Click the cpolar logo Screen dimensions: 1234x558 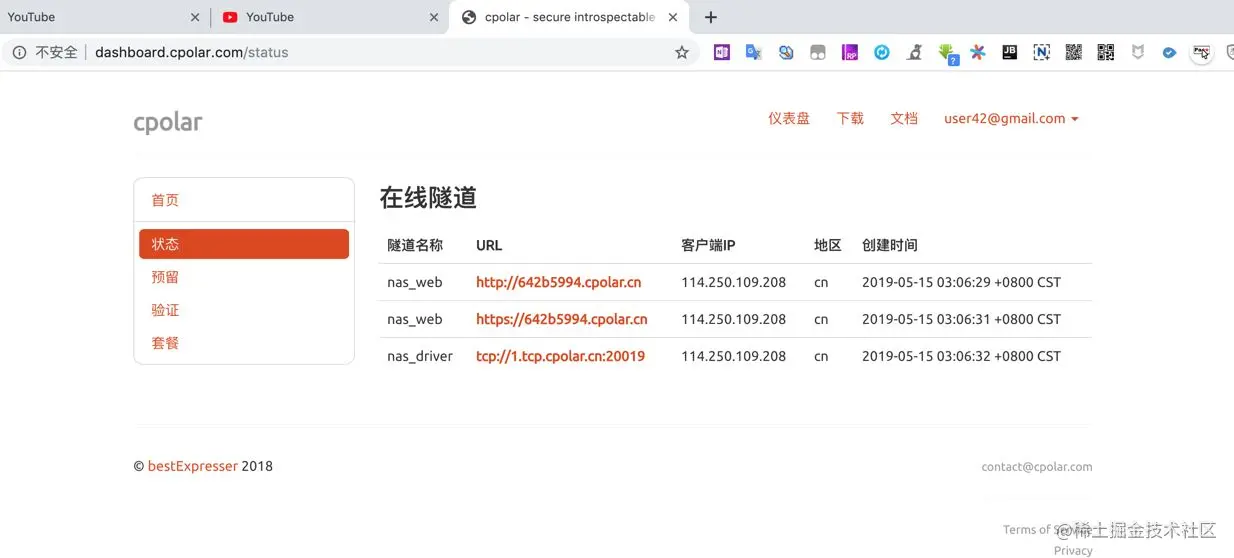(x=168, y=122)
